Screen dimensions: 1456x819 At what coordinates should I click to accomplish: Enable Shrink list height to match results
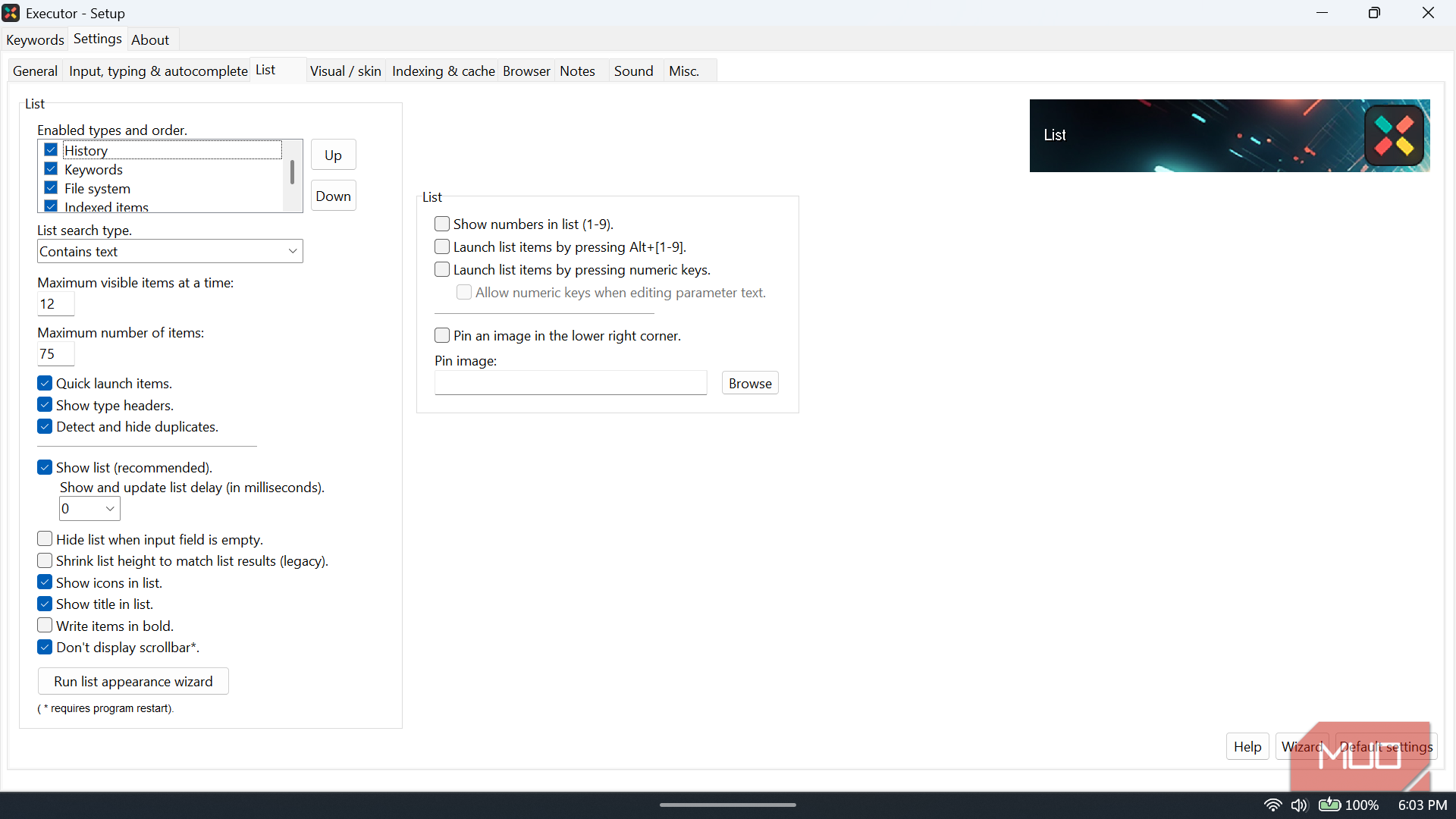(x=45, y=561)
